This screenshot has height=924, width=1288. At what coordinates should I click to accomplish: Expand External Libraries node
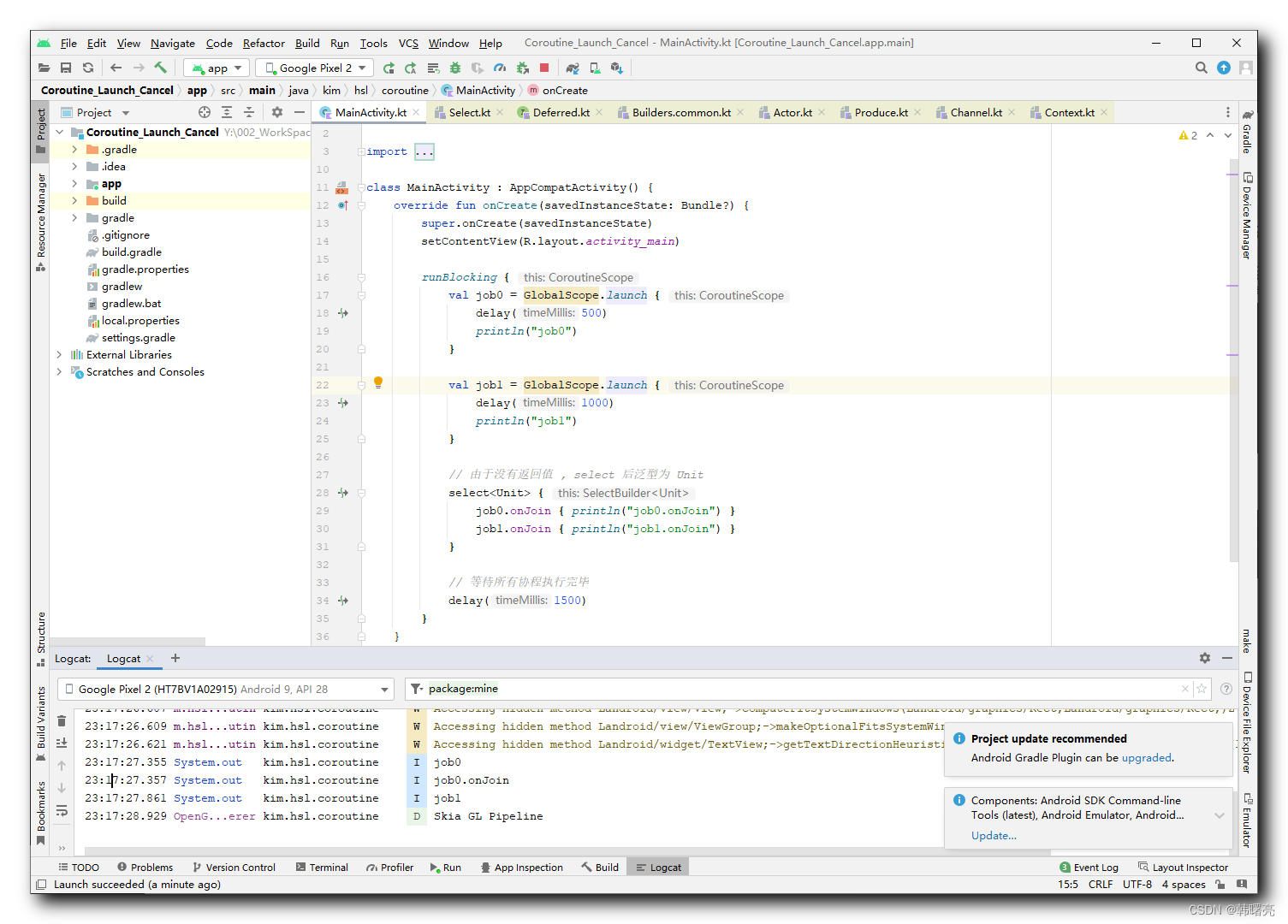59,354
